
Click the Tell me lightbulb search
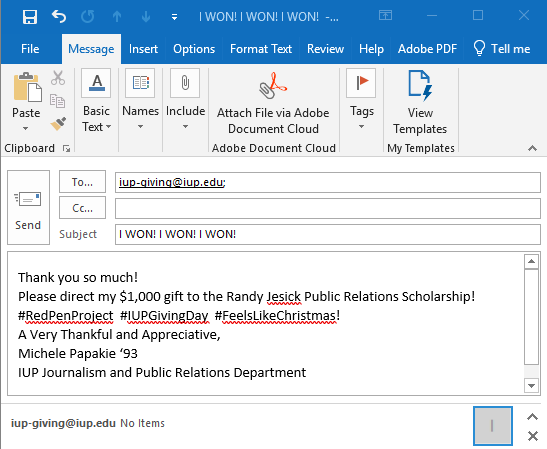[502, 49]
